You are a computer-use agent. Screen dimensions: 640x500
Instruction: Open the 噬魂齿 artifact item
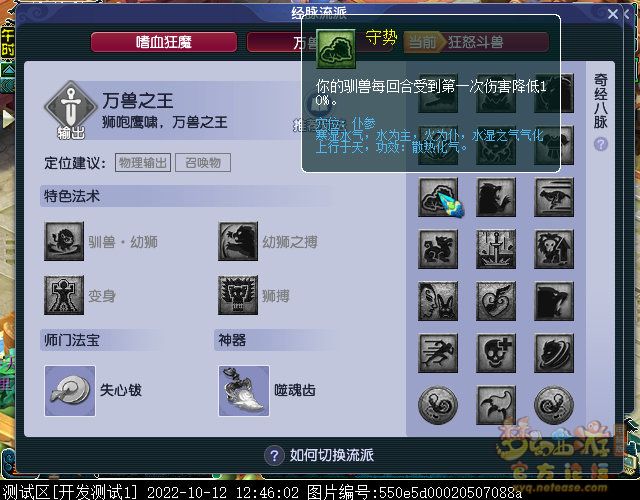tap(244, 391)
